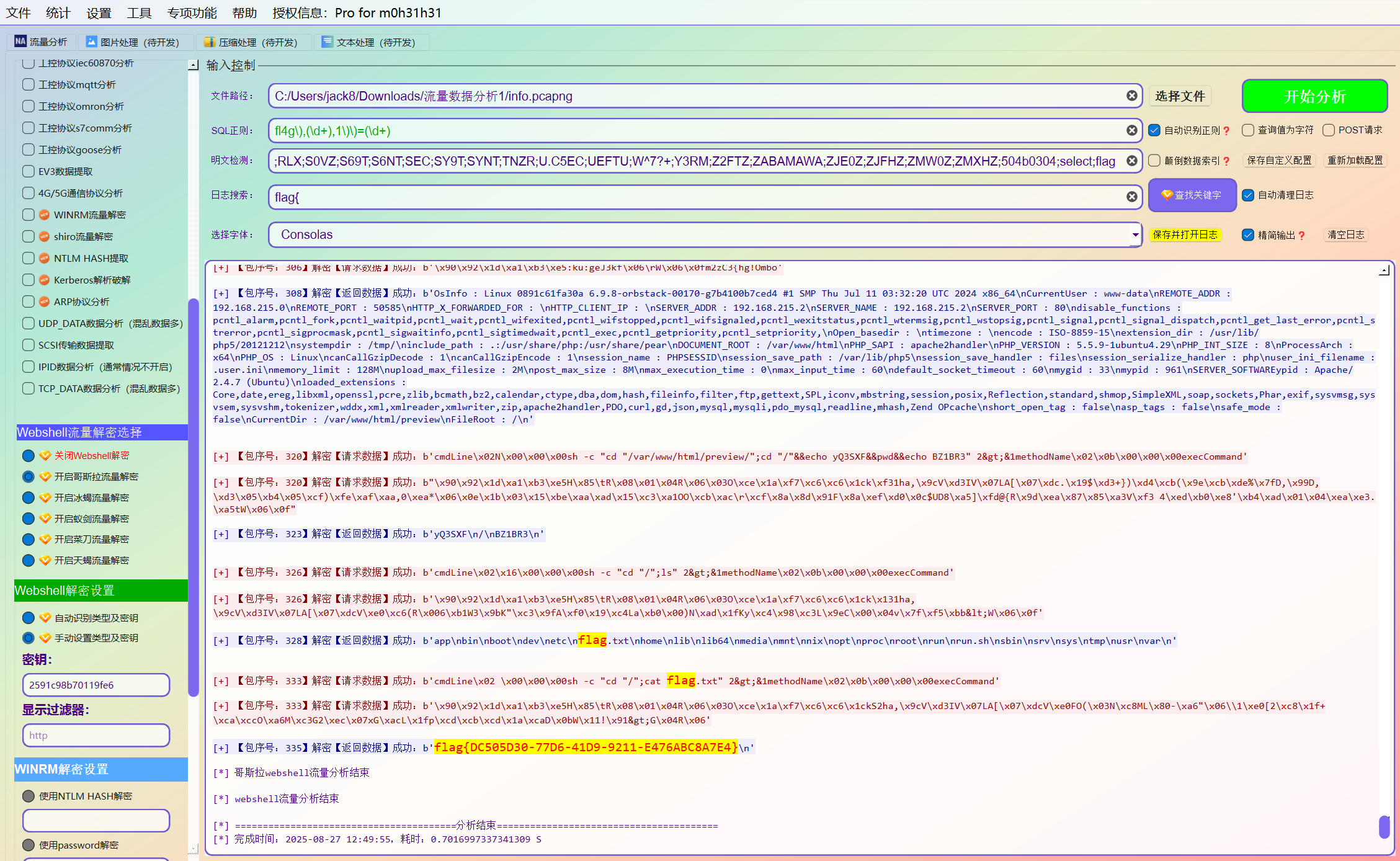1400x861 pixels.
Task: Click the log output vertical scrollbar thumb
Action: (x=1384, y=826)
